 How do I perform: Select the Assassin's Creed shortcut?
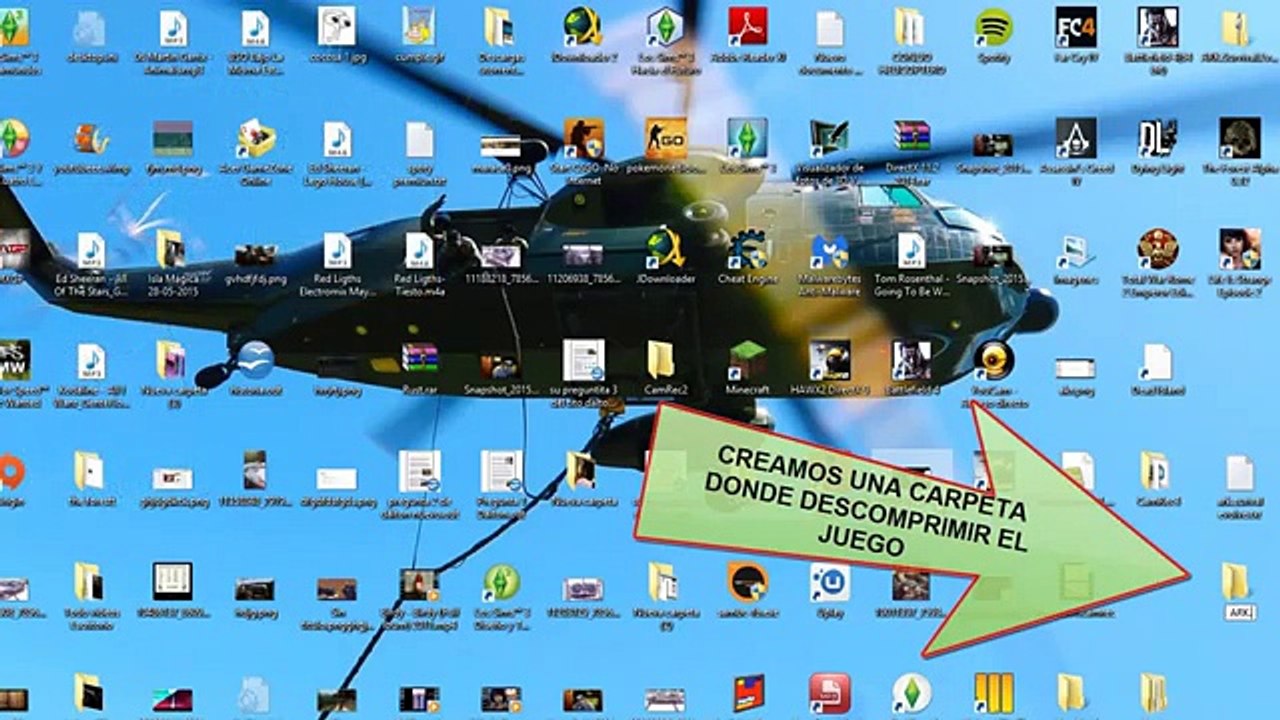[x=1075, y=138]
